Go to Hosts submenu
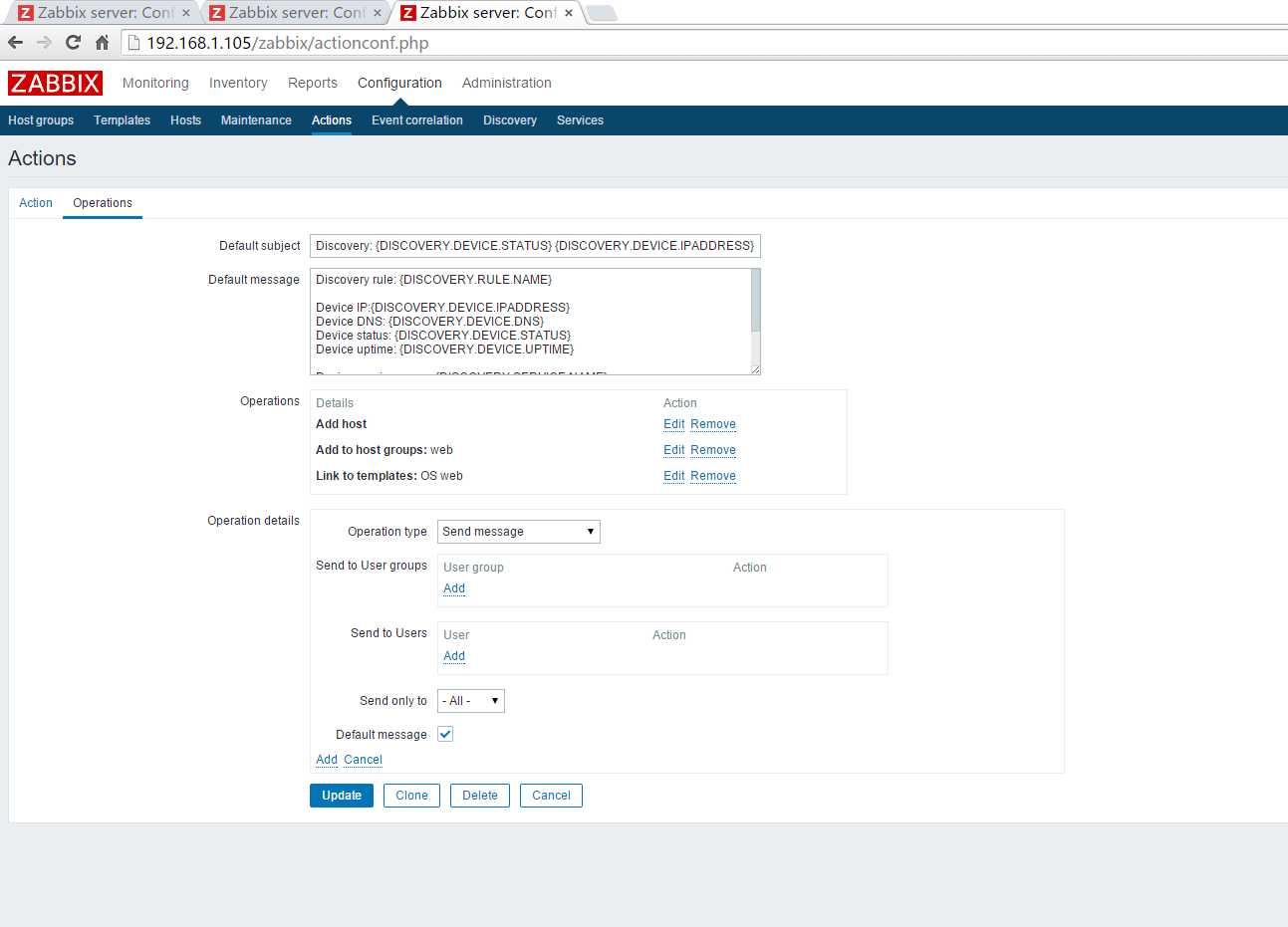 (x=185, y=120)
